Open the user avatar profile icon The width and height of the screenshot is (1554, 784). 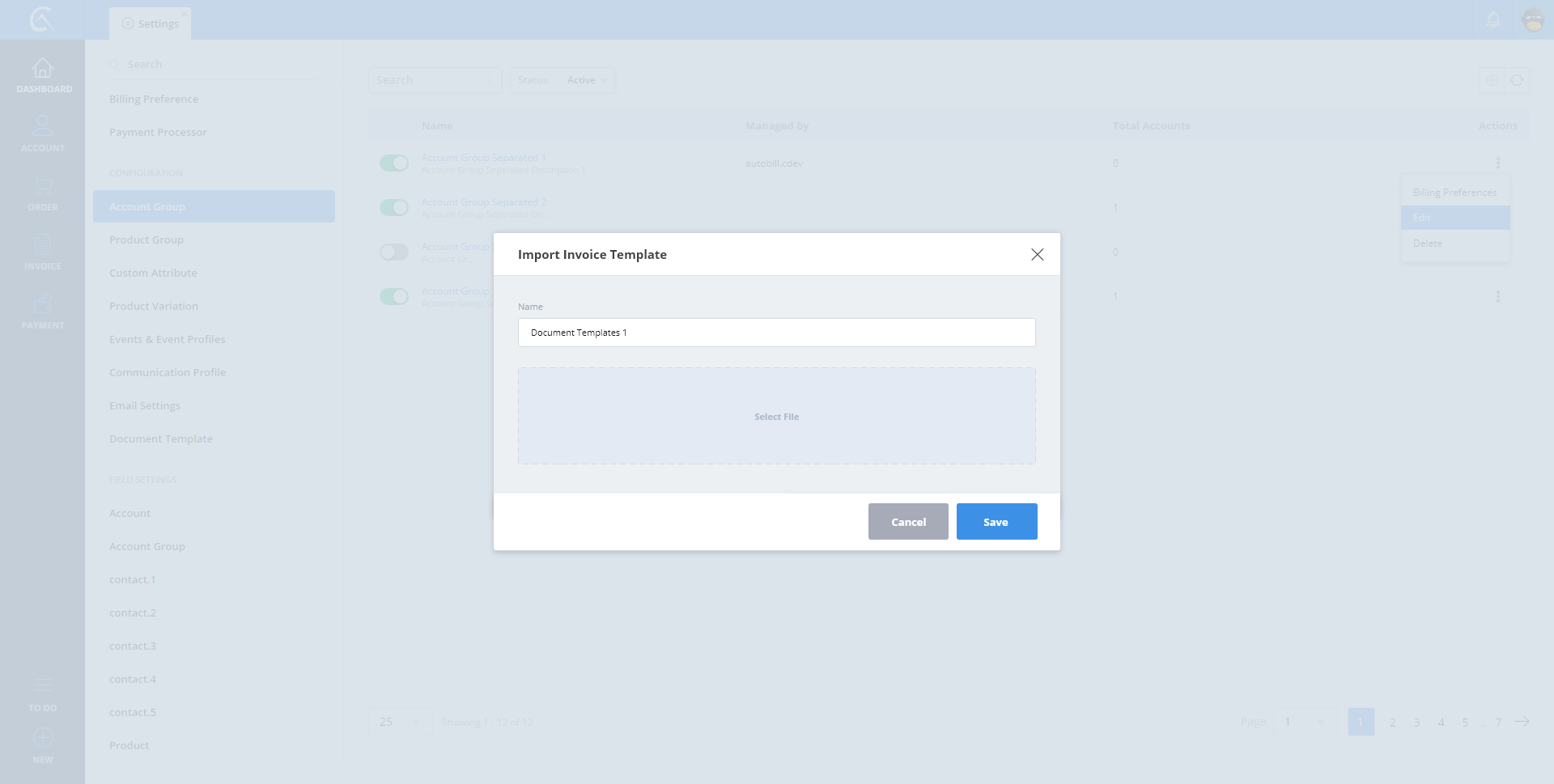click(x=1533, y=19)
